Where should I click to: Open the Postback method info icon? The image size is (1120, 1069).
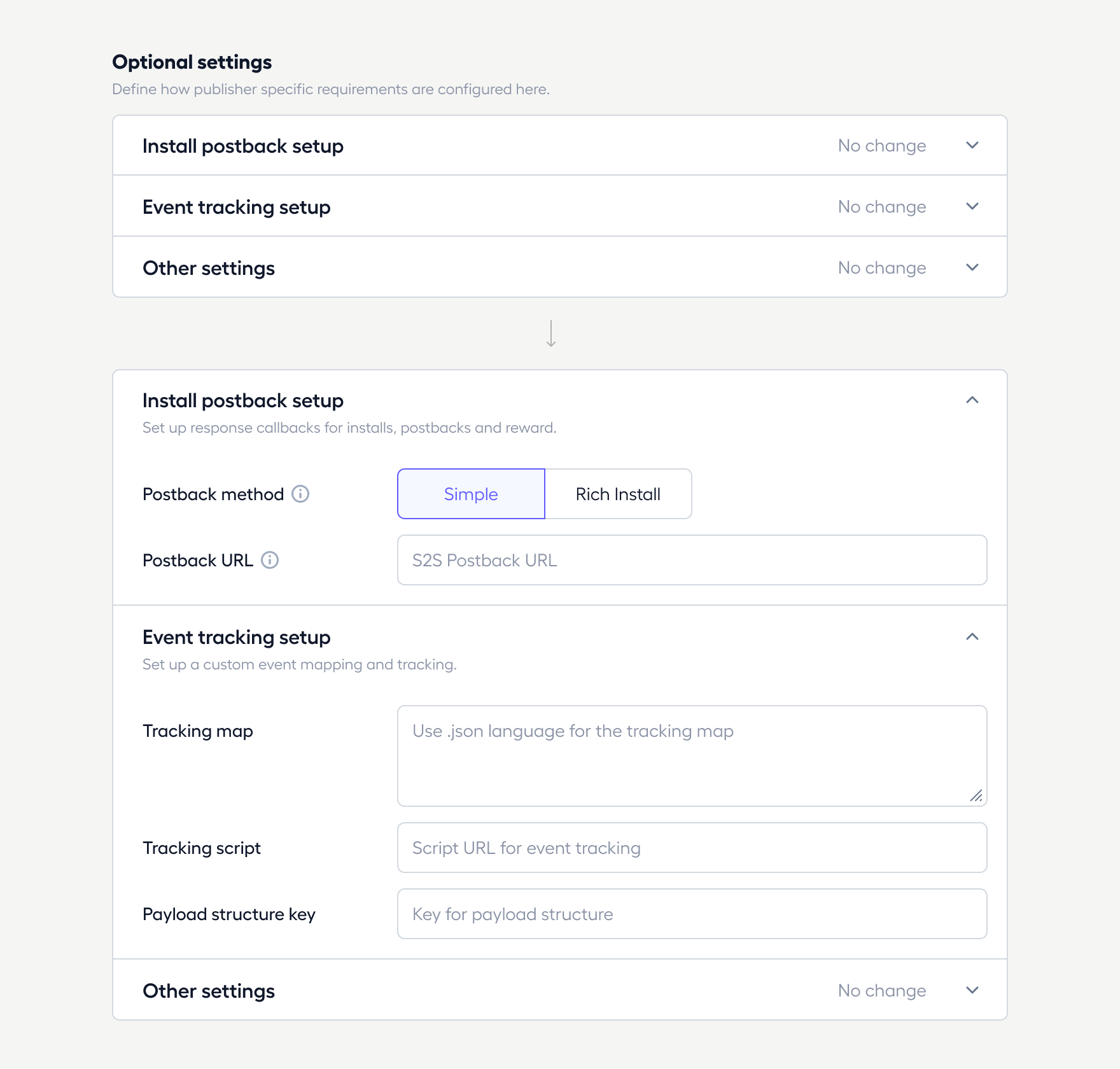pos(300,494)
